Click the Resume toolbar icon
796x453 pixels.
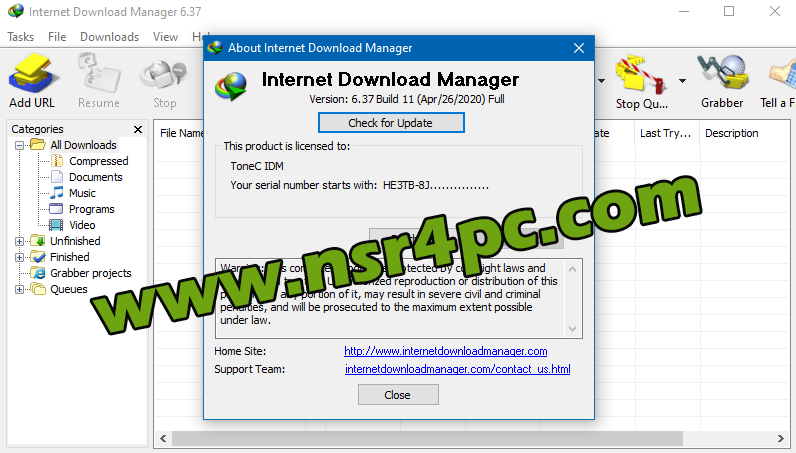(98, 74)
